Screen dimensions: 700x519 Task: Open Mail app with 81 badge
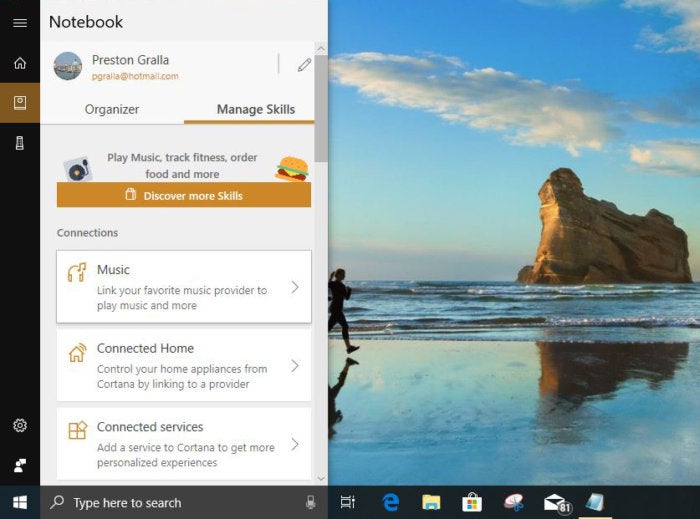point(557,503)
